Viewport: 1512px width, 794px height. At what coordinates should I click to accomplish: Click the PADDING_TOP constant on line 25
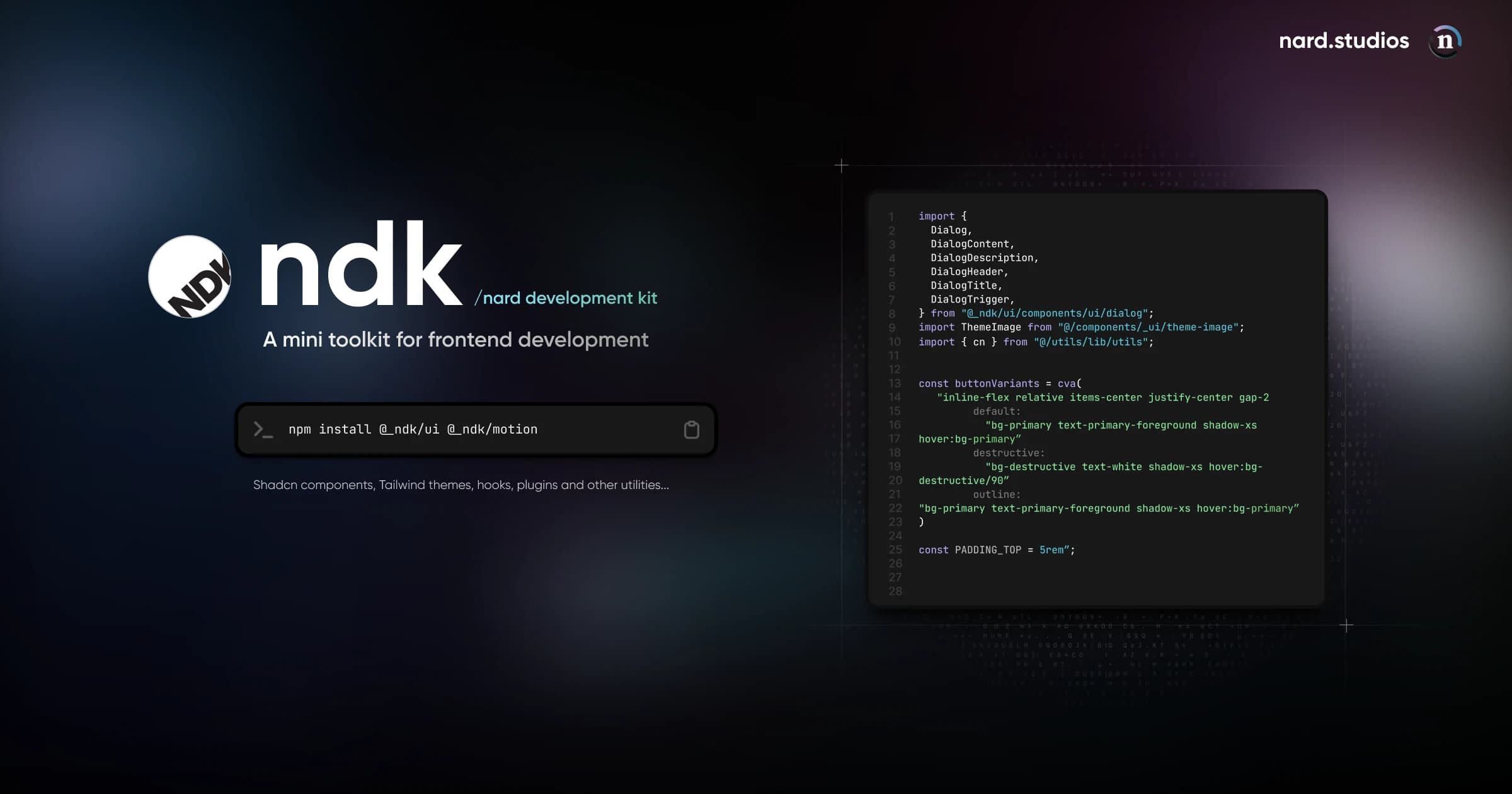pyautogui.click(x=987, y=549)
